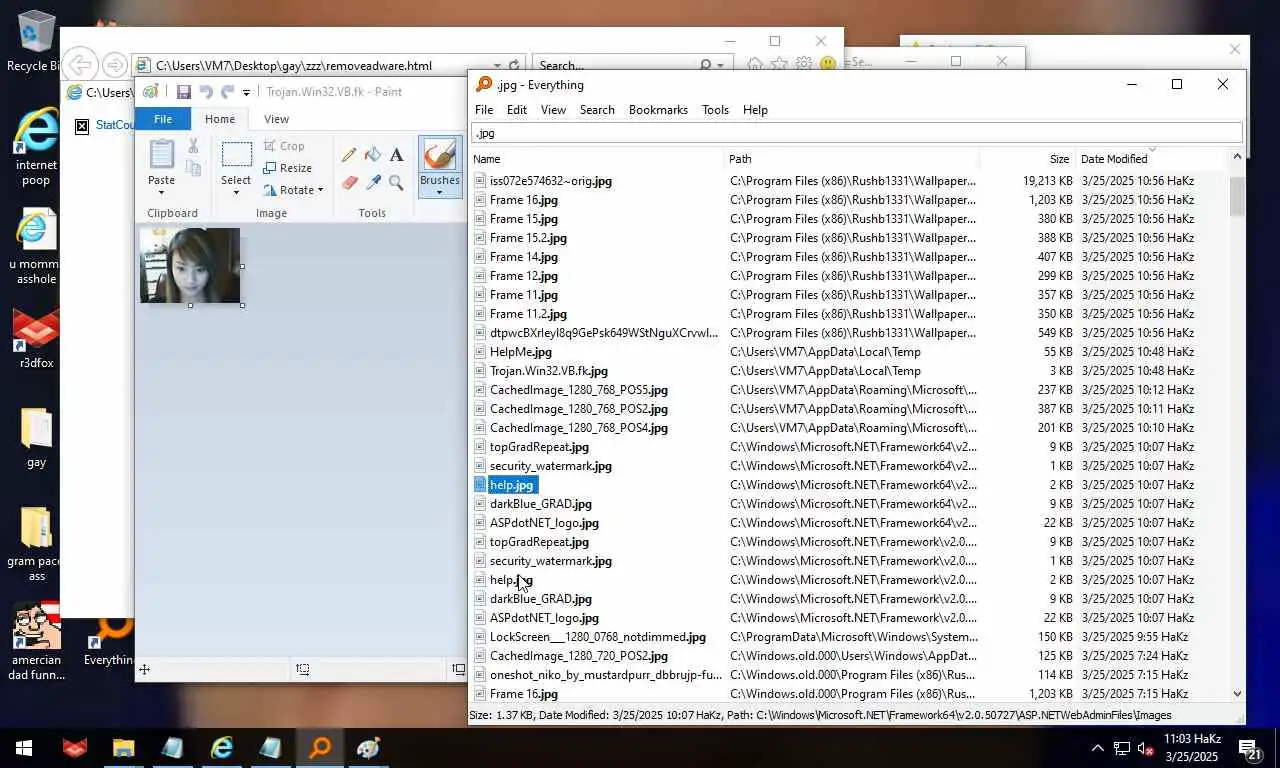Expand the Brushes dropdown arrow
Viewport: 1280px width, 768px height.
point(440,192)
